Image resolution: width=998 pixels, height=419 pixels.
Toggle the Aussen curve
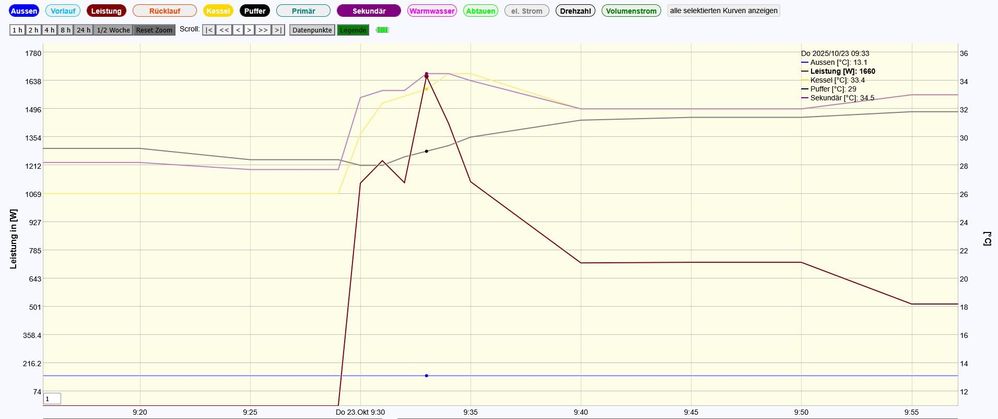click(x=23, y=10)
